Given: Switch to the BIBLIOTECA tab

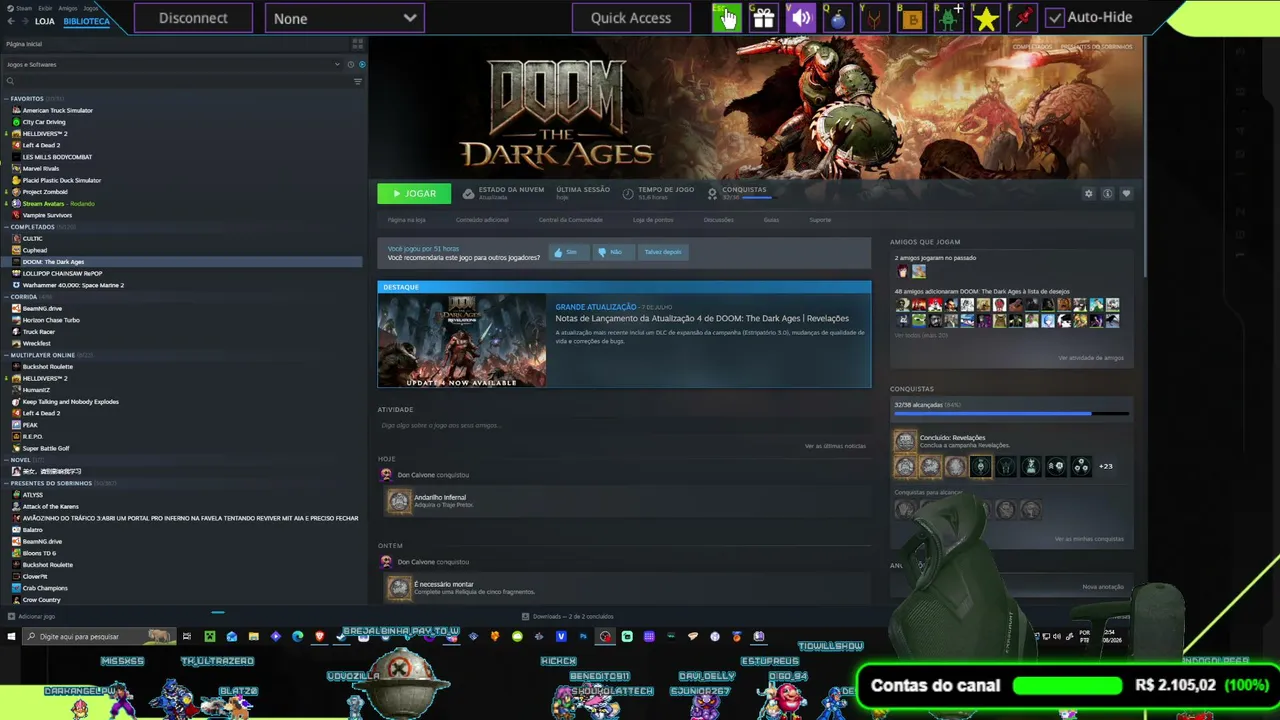Looking at the screenshot, I should click(x=86, y=21).
